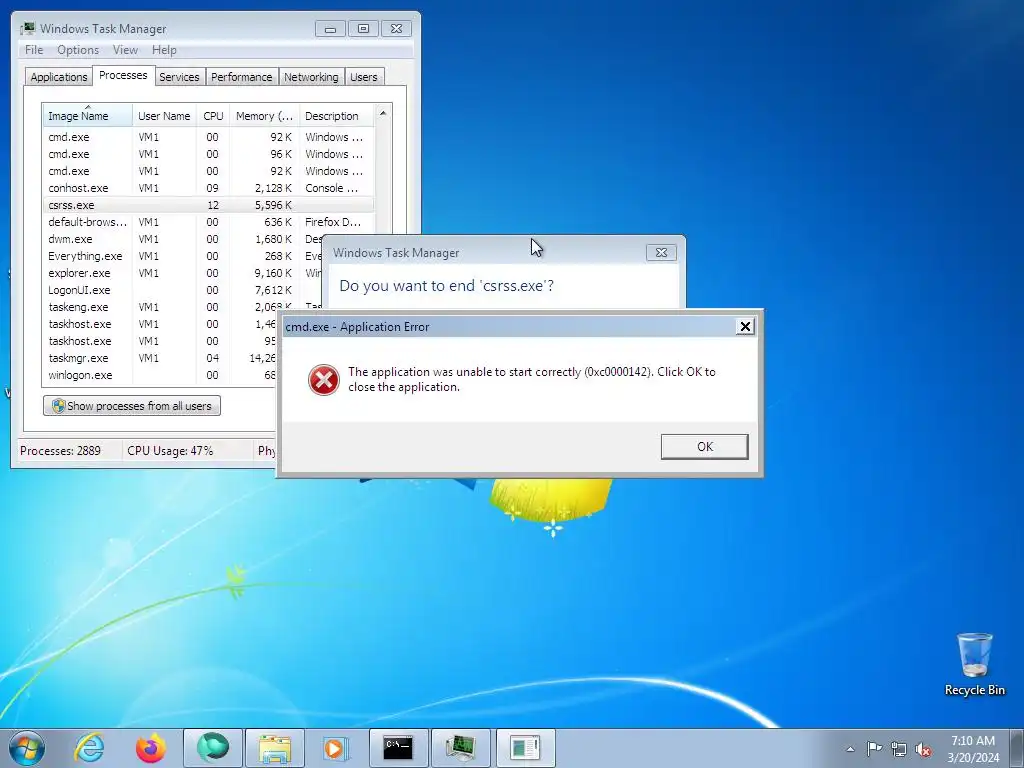Viewport: 1024px width, 768px height.
Task: Open the View menu in Task Manager
Action: click(x=125, y=50)
